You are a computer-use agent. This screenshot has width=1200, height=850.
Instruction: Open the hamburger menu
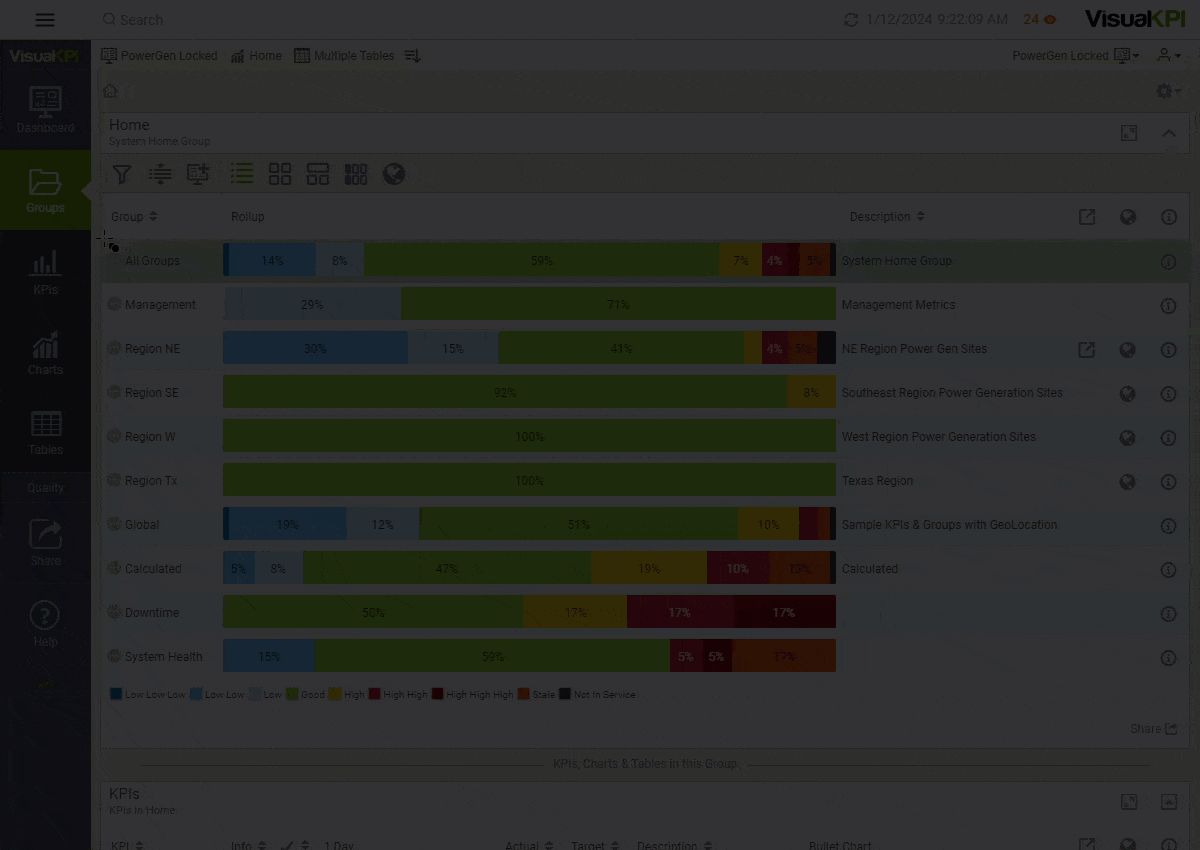(45, 20)
